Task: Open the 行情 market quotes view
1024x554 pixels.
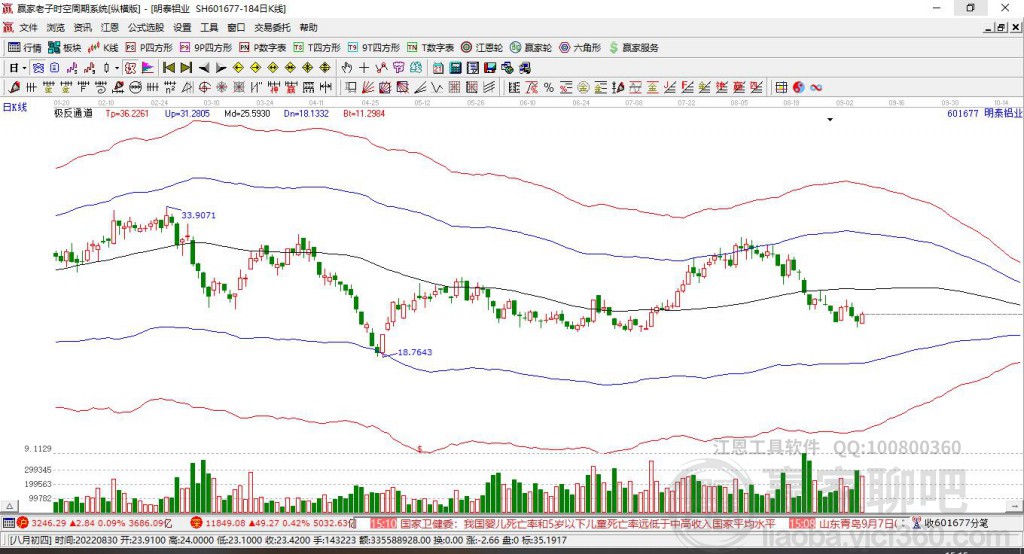Action: tap(24, 48)
